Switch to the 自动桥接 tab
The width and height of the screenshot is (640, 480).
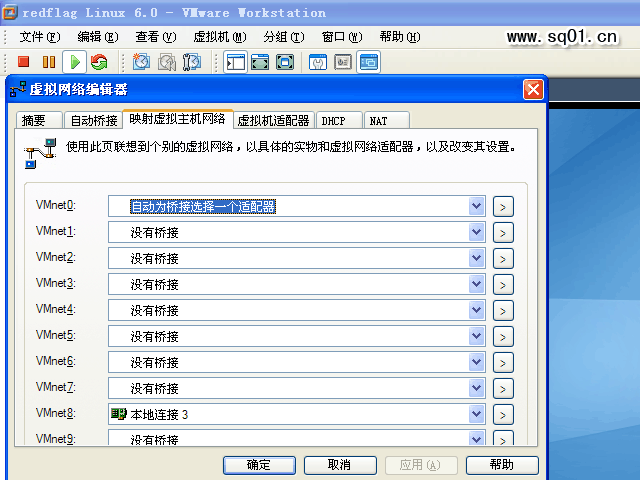[x=94, y=120]
